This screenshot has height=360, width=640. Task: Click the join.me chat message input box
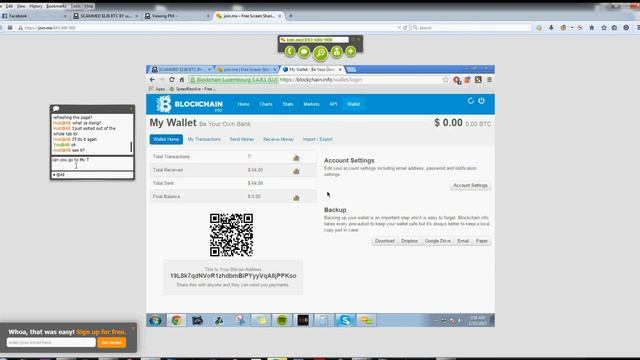pyautogui.click(x=92, y=163)
